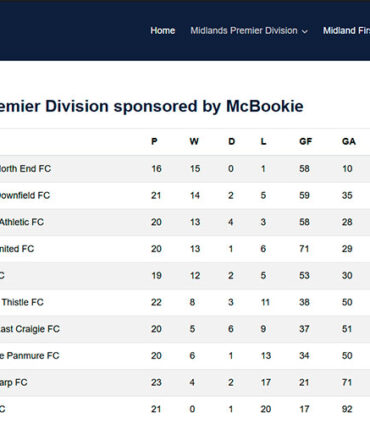Click the GF column header
The width and height of the screenshot is (370, 440).
(x=306, y=141)
